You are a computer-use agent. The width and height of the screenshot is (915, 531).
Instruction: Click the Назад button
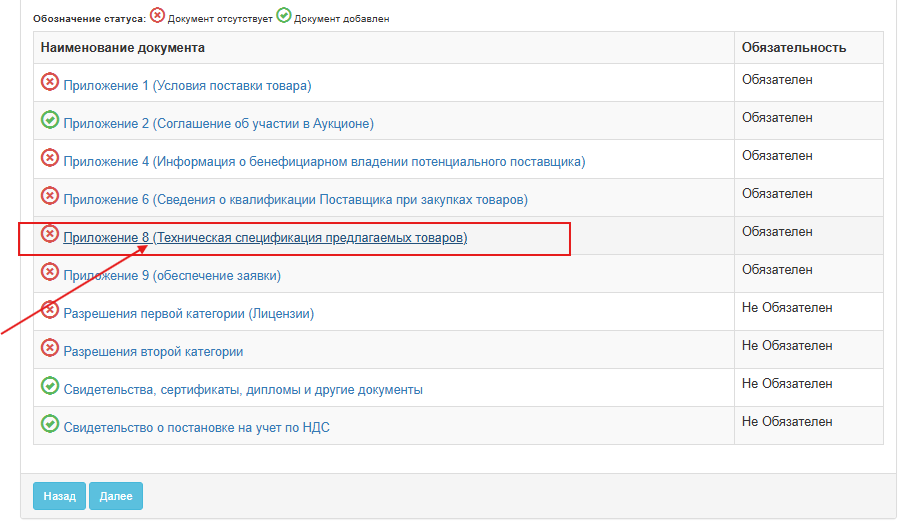[x=60, y=496]
